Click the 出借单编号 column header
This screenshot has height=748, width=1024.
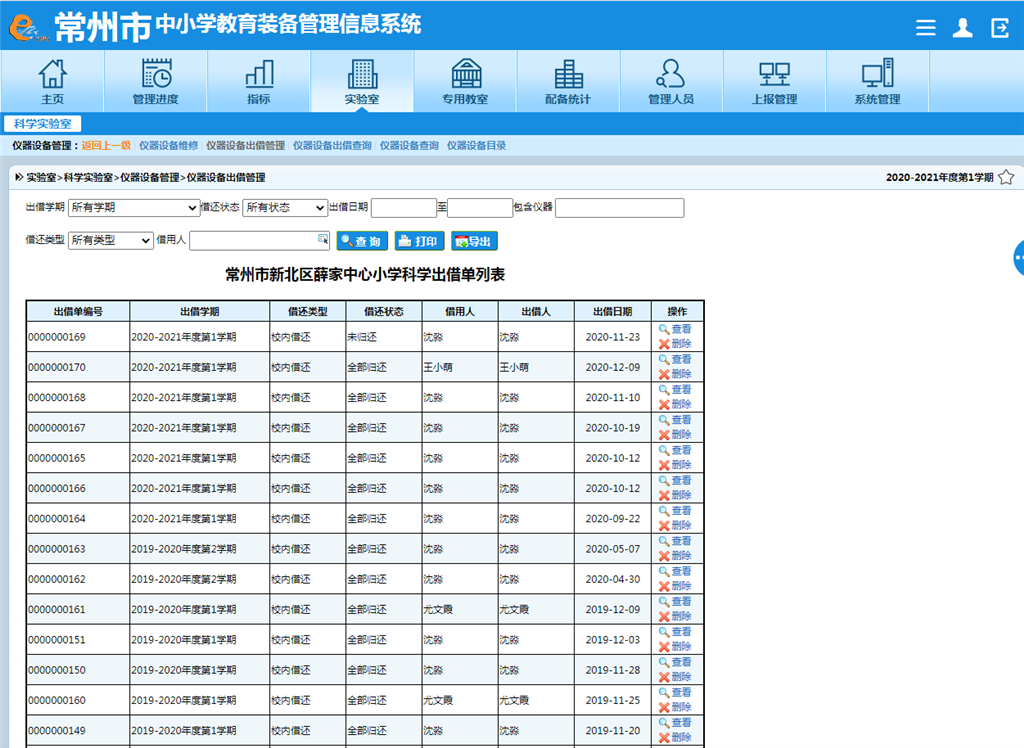click(78, 312)
